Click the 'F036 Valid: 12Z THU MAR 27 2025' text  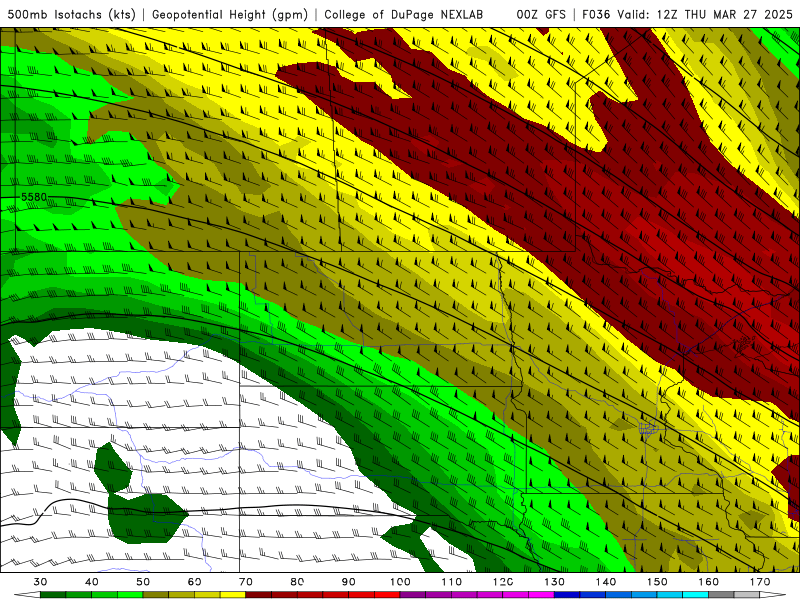click(687, 15)
